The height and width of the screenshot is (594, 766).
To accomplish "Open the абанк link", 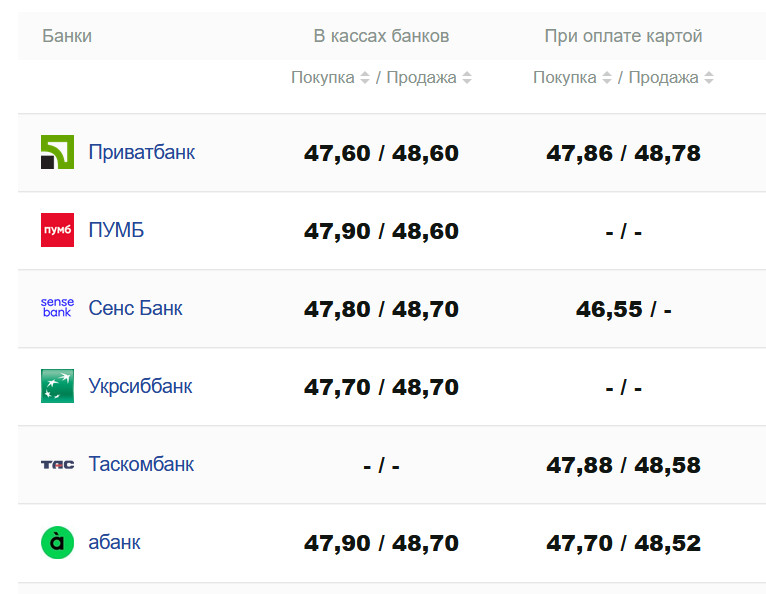I will [x=114, y=542].
